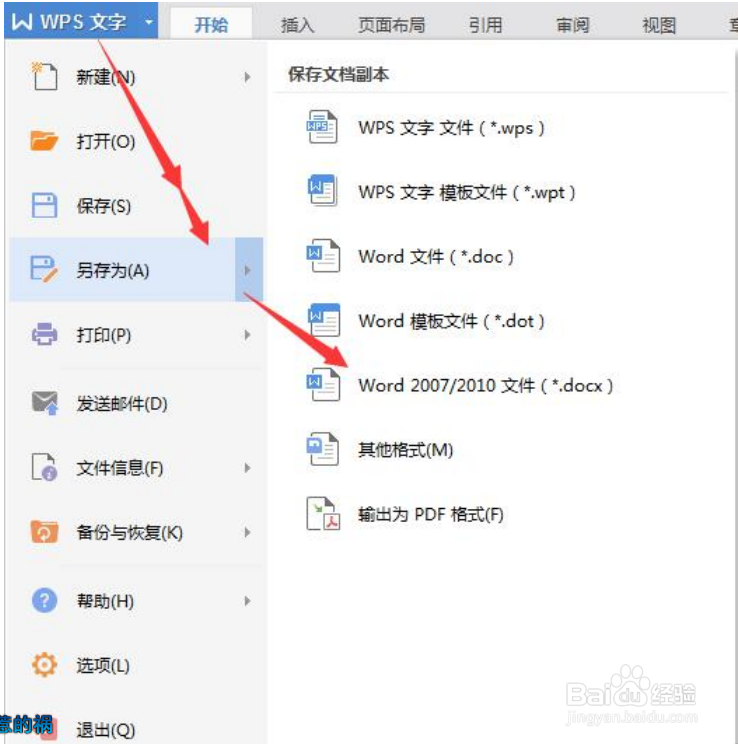Open the 引用 tab

(485, 25)
